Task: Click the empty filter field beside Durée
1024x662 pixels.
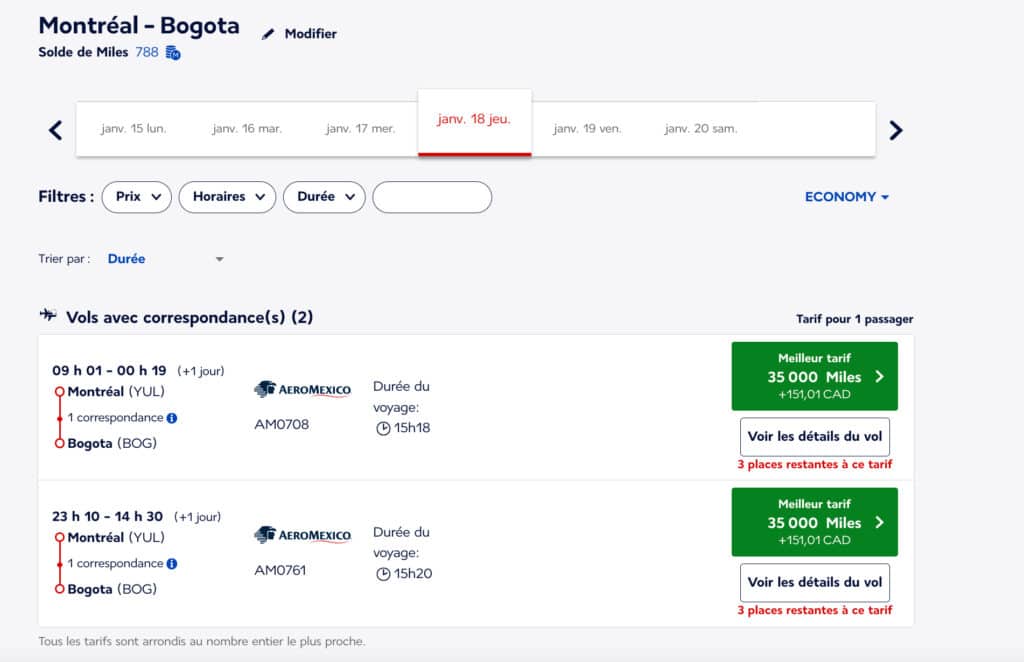Action: (x=432, y=197)
